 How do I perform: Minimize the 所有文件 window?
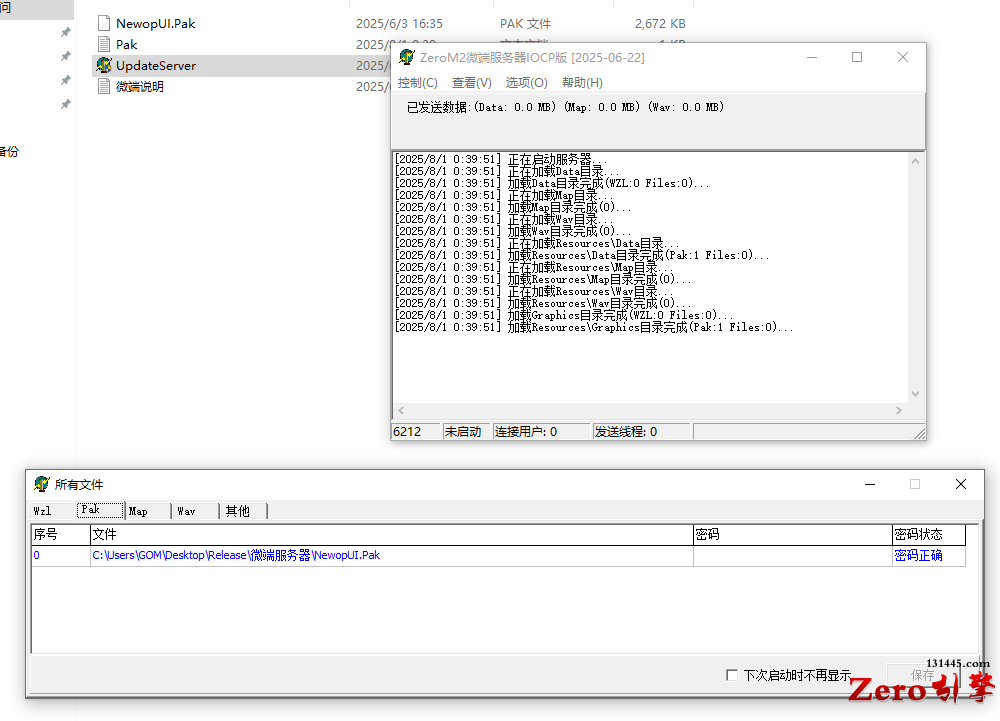click(870, 484)
